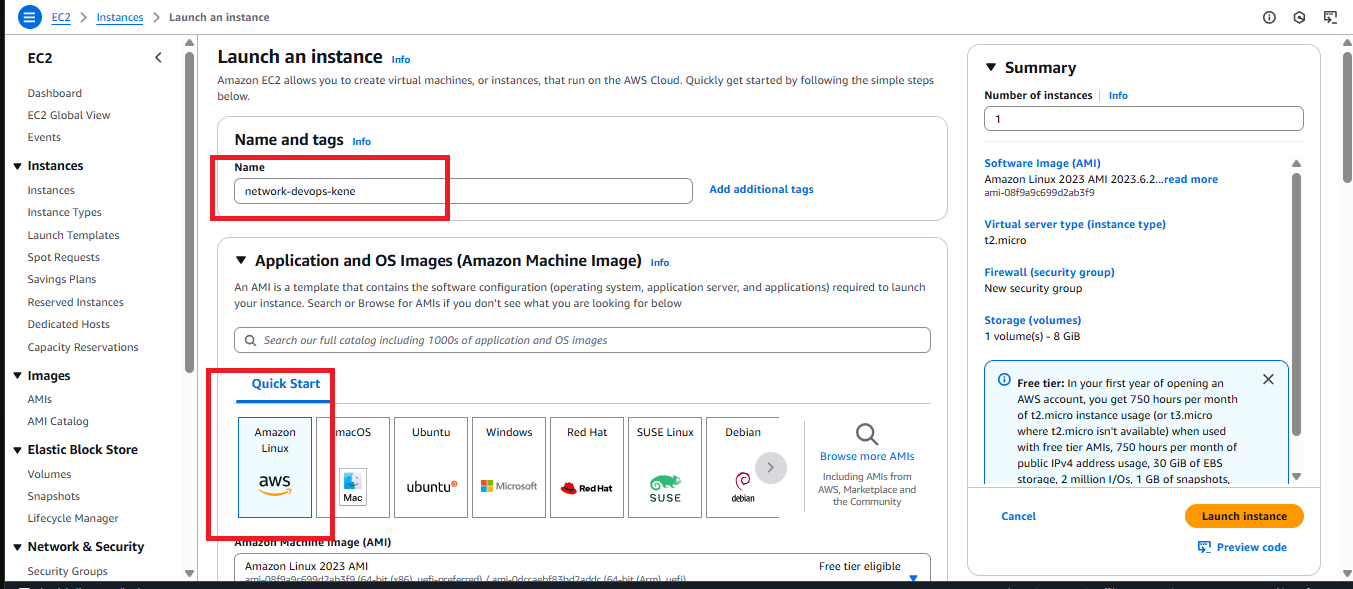The image size is (1353, 589).
Task: Collapse Application and OS Images section
Action: pyautogui.click(x=241, y=261)
